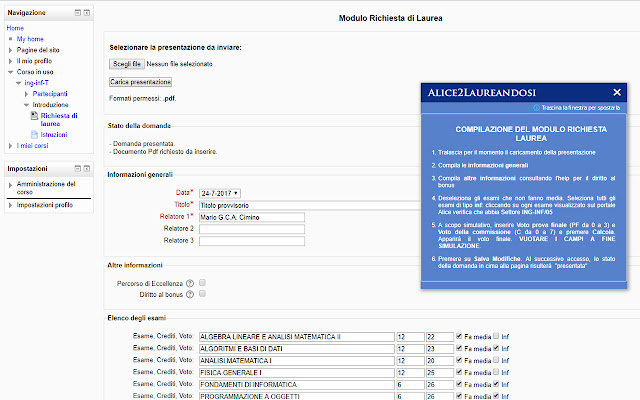Toggle Inf for Algoritmi e Basi di Dati

(496, 348)
